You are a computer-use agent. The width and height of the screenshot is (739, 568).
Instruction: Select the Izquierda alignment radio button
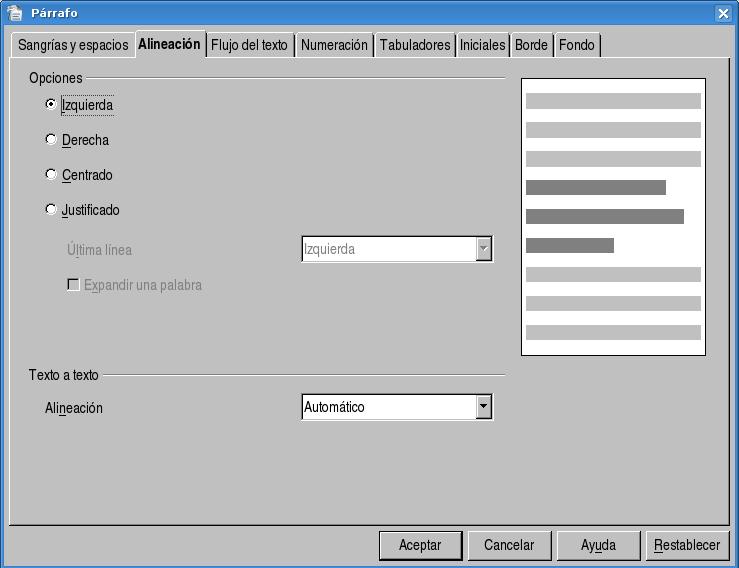51,104
